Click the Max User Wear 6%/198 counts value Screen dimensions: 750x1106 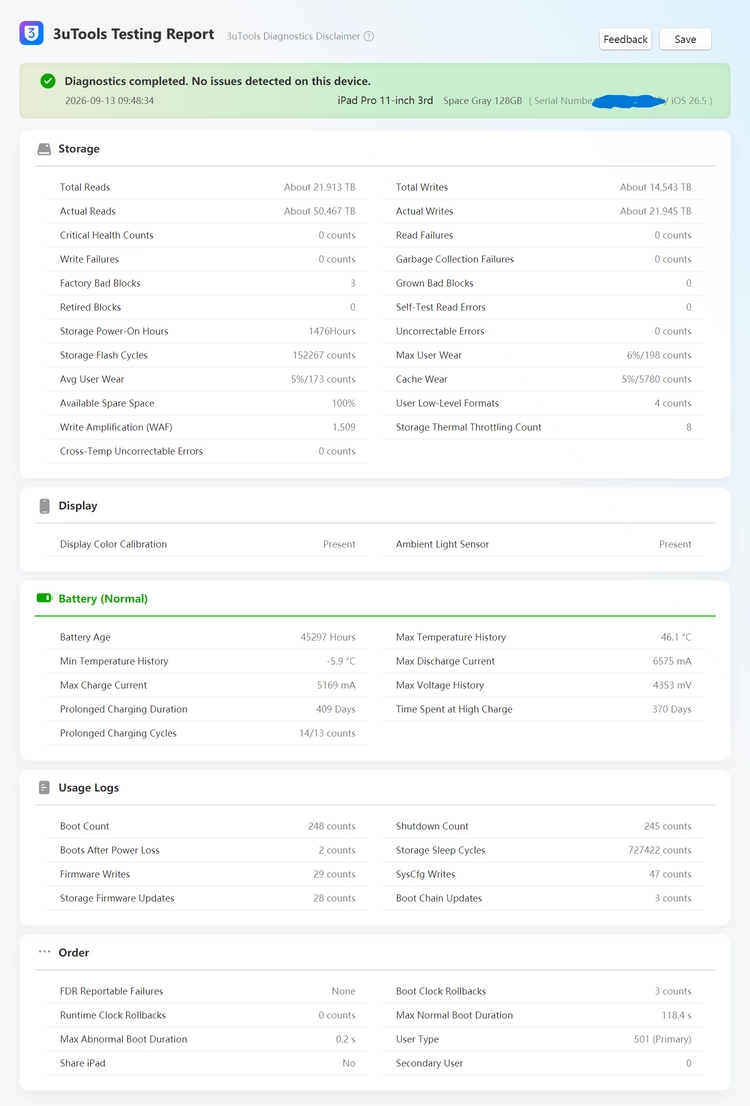pyautogui.click(x=659, y=355)
